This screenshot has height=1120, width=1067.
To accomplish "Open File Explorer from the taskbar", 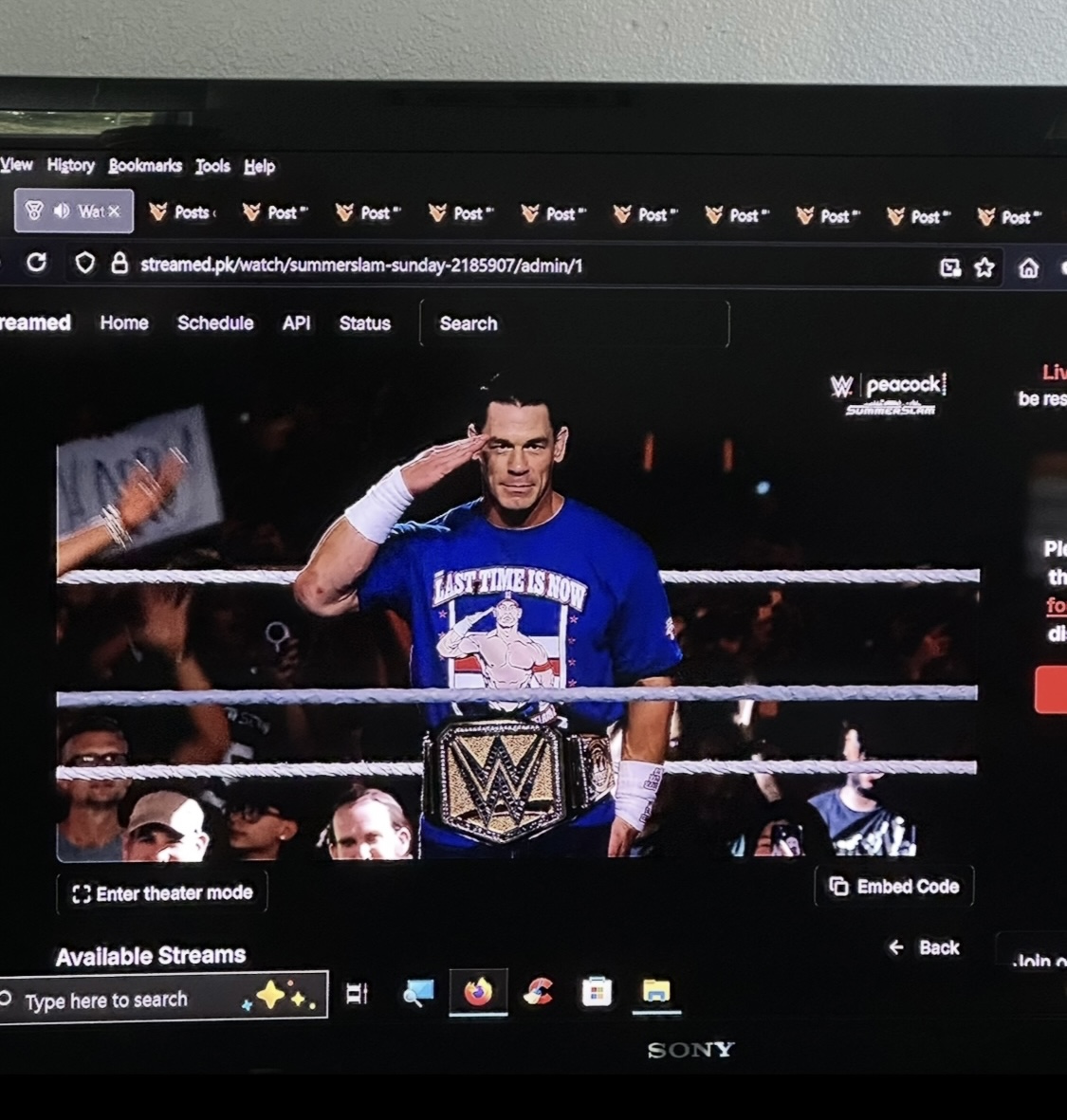I will pyautogui.click(x=655, y=991).
